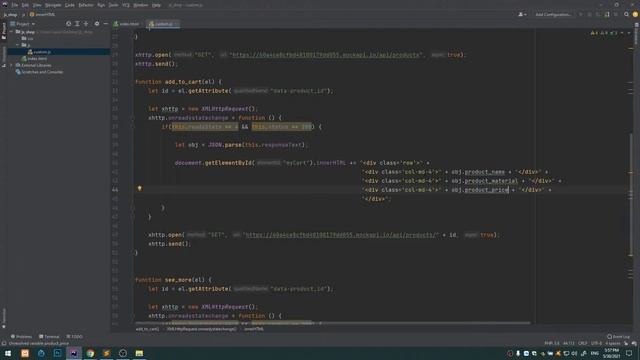Viewport: 640px width, 360px height.
Task: Open the Tools menu
Action: pyautogui.click(x=113, y=5)
